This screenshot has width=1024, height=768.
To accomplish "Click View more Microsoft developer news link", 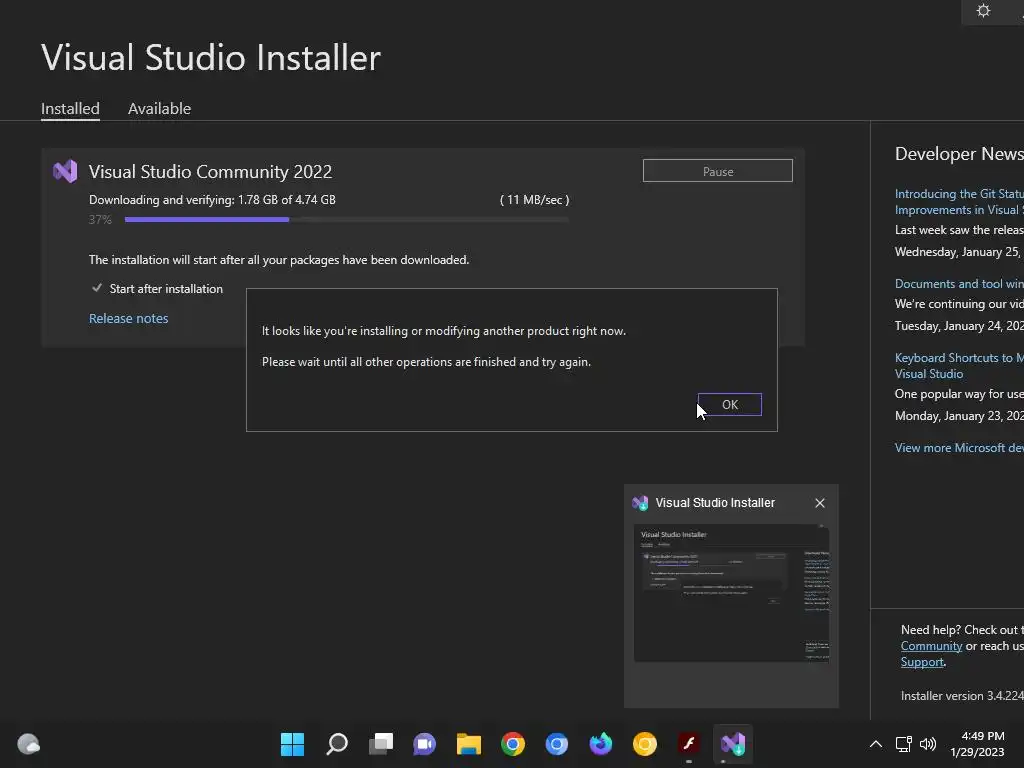I will pos(959,447).
